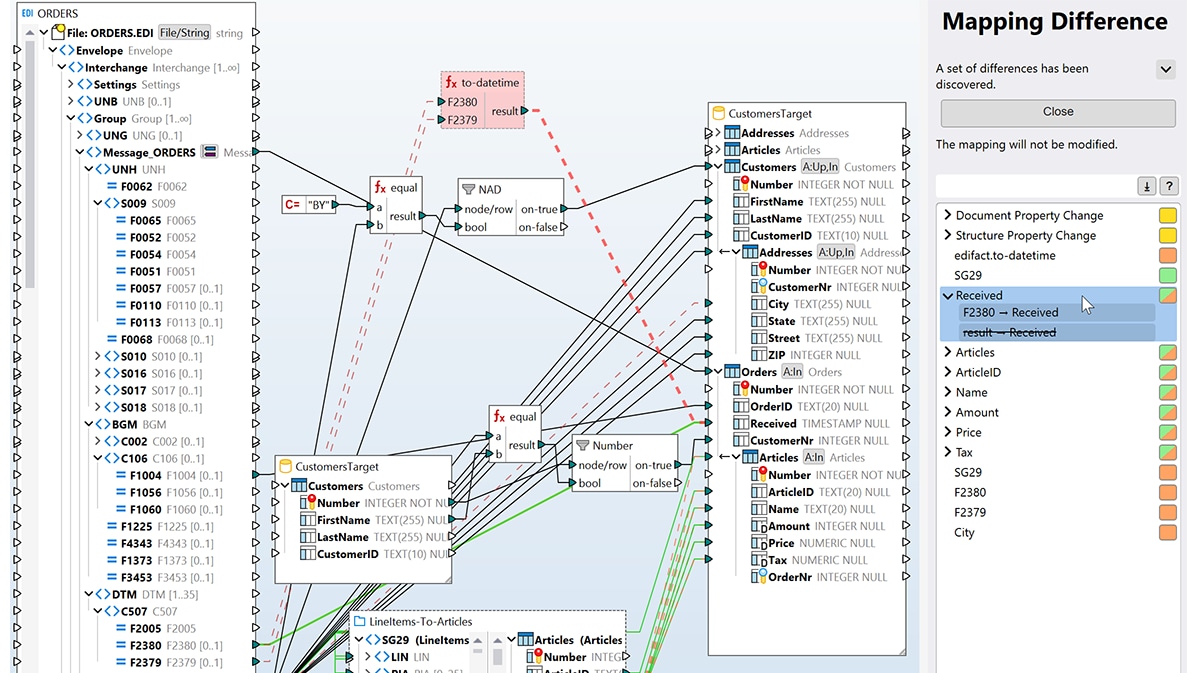Image resolution: width=1198 pixels, height=673 pixels.
Task: Collapse SG29 (LineItems) node in LineItems-To-Articles
Action: coord(358,639)
